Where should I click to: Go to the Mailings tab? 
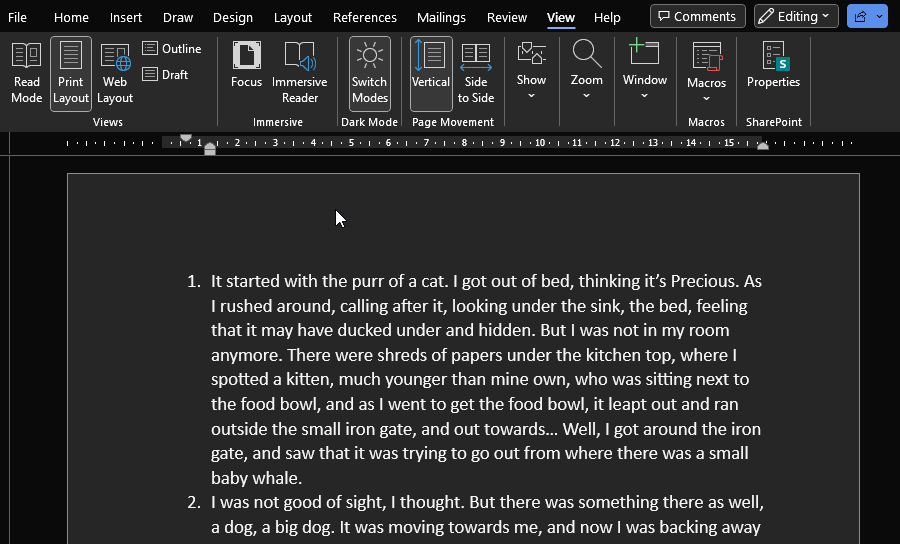441,17
